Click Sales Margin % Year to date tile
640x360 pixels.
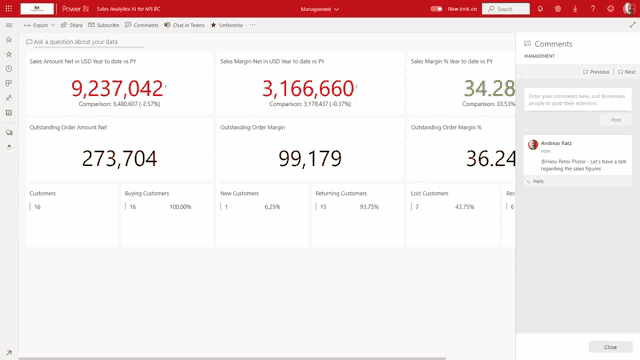pyautogui.click(x=461, y=83)
